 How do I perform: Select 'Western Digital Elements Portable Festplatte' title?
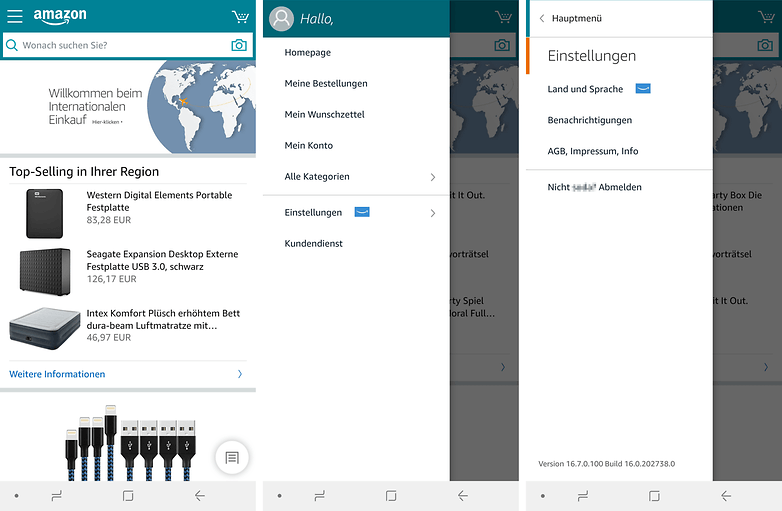coord(159,201)
